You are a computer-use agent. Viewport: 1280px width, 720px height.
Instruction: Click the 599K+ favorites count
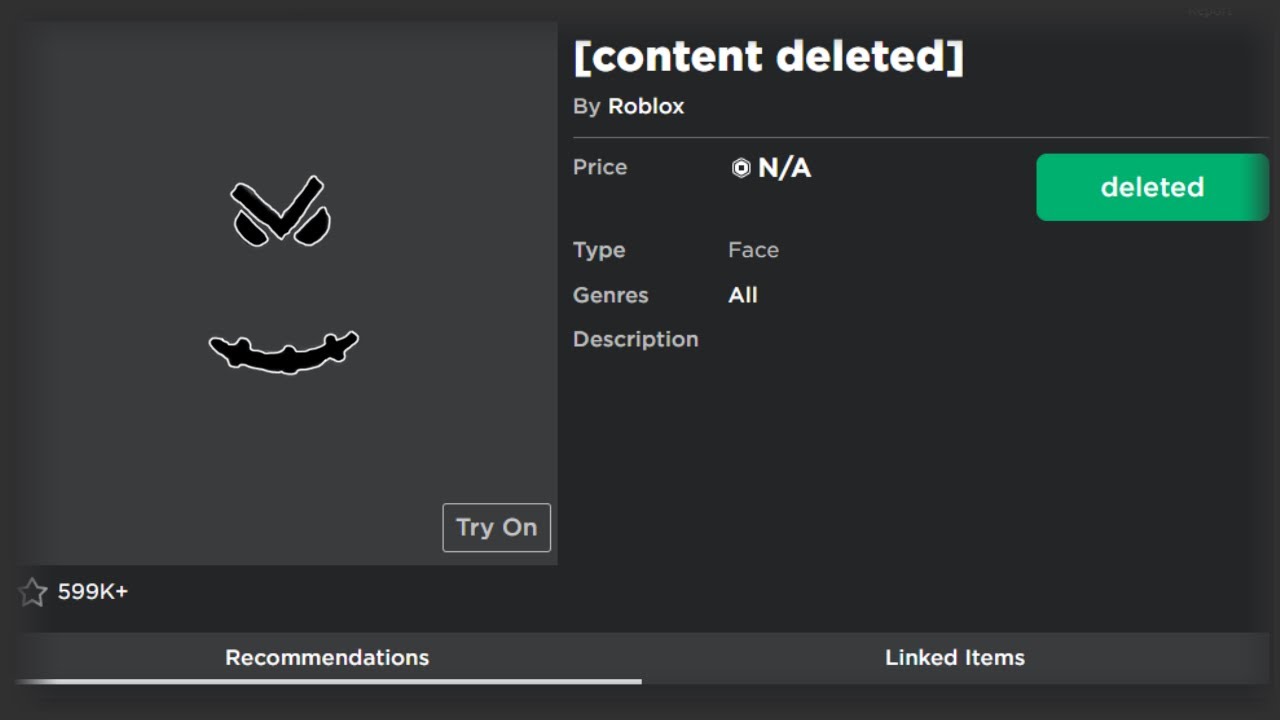tap(93, 592)
